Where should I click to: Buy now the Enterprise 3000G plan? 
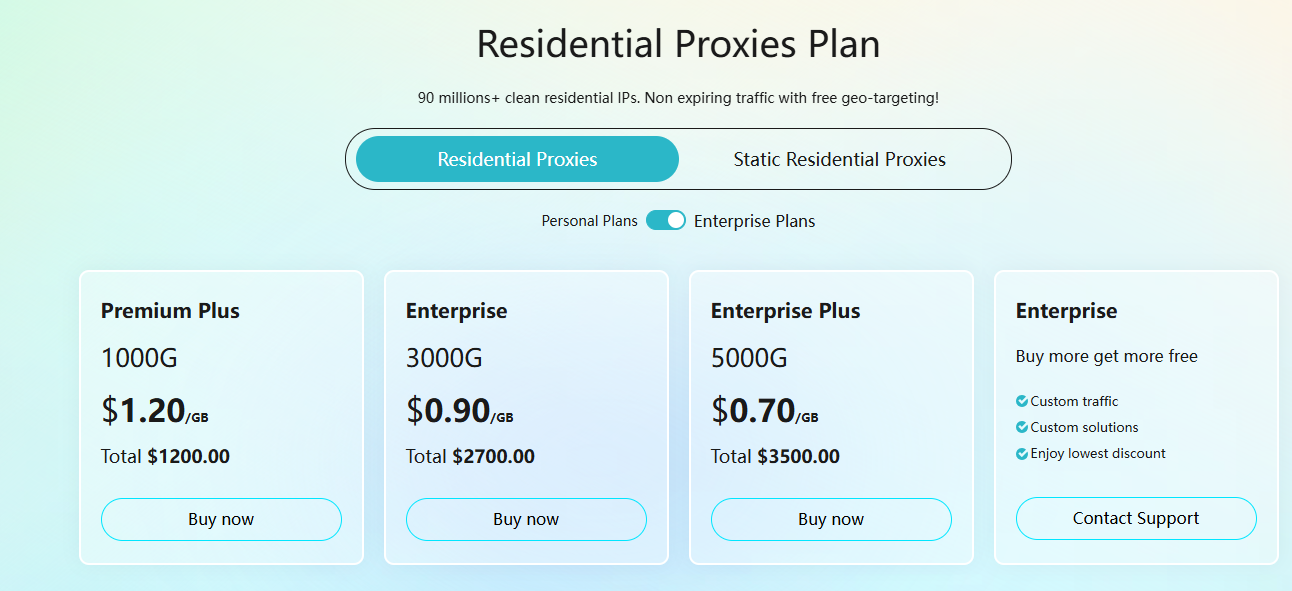(526, 519)
